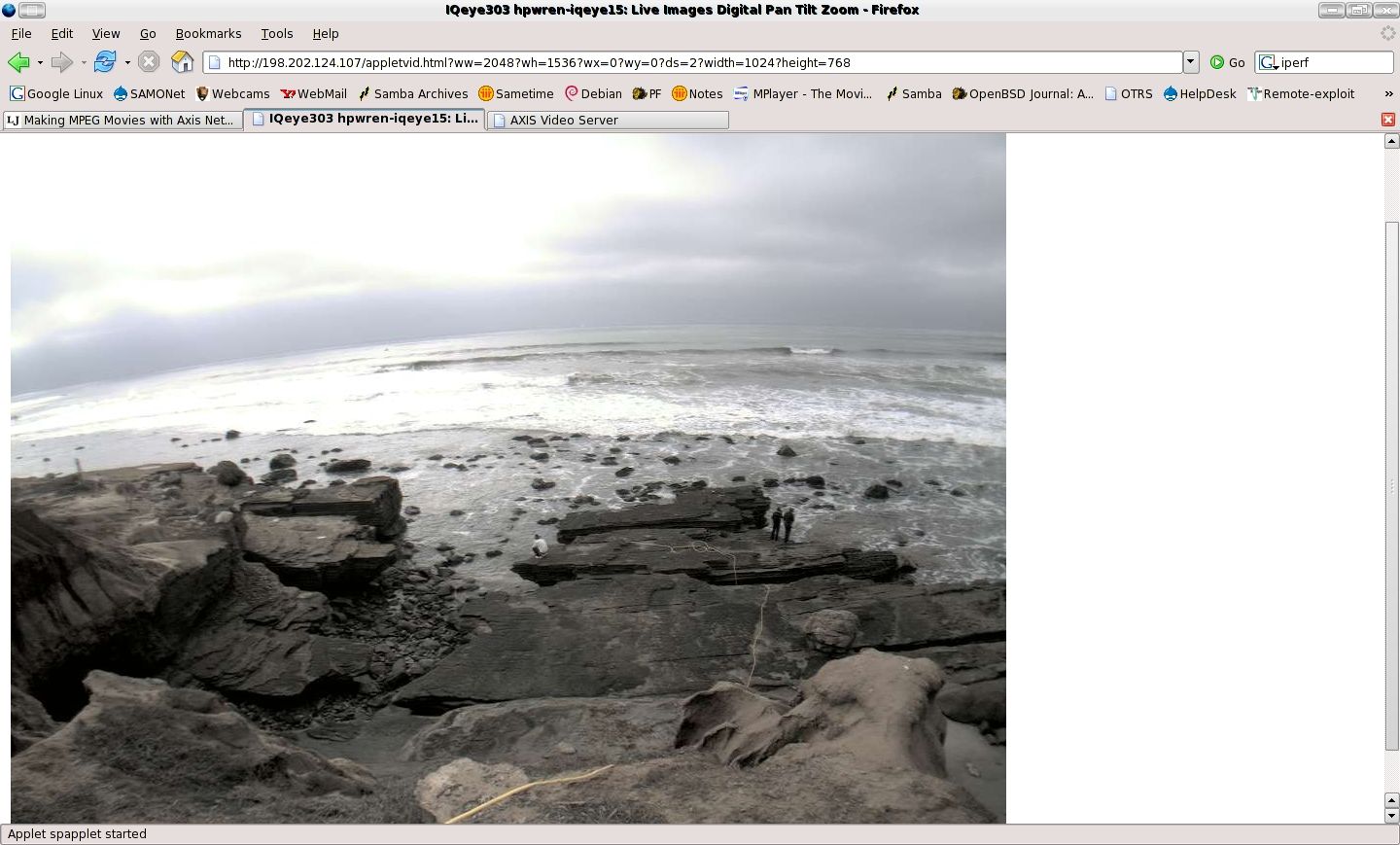Switch to Making MPEG Movies tab

click(122, 120)
